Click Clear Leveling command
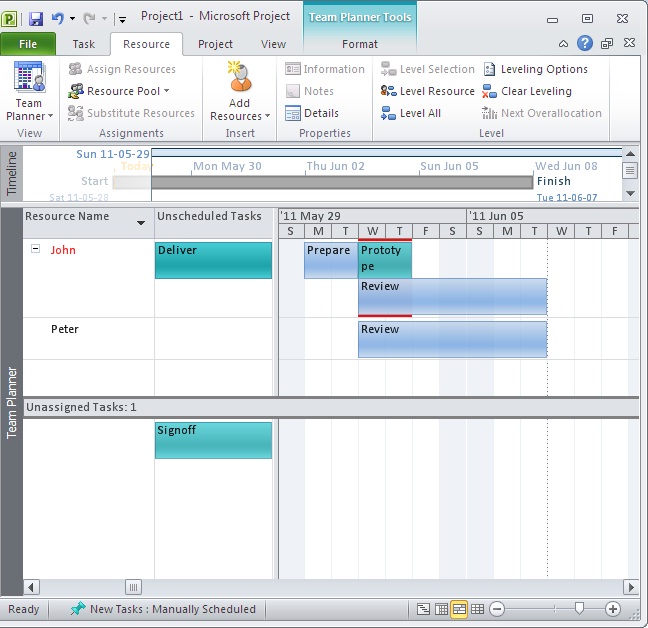 pos(527,91)
